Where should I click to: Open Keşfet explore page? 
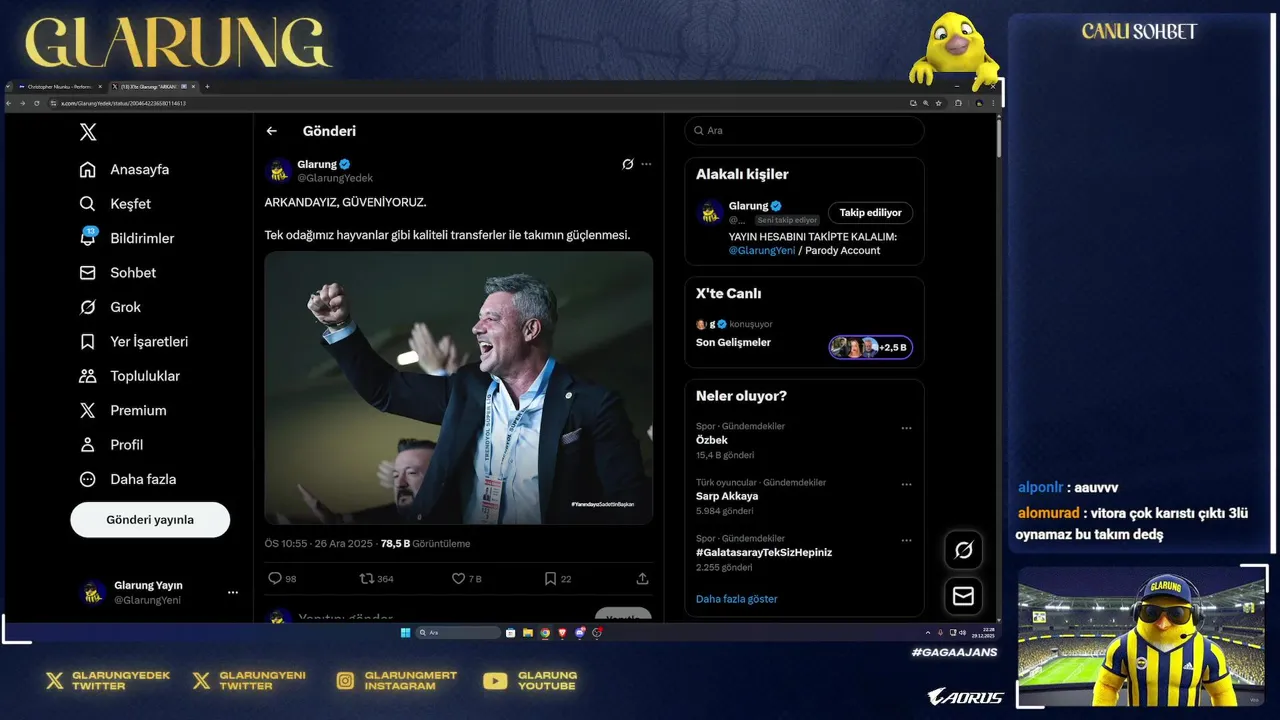pyautogui.click(x=115, y=204)
